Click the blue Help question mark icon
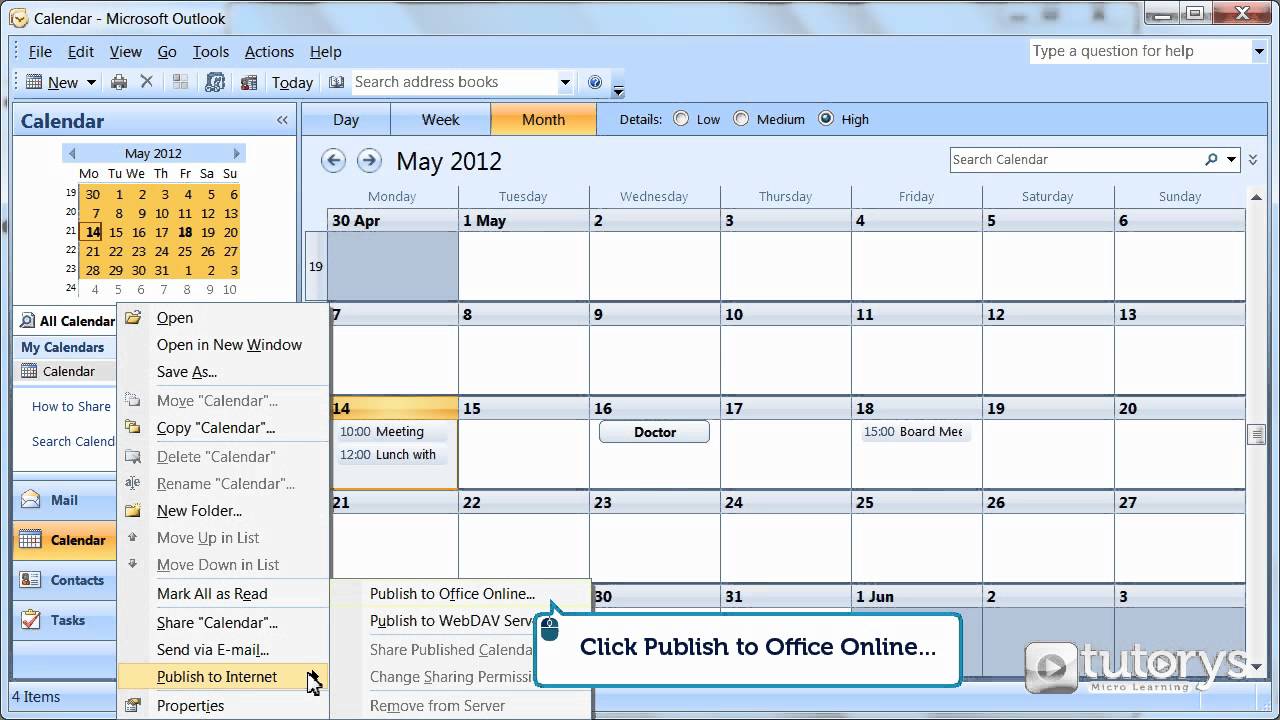1280x720 pixels. 595,82
